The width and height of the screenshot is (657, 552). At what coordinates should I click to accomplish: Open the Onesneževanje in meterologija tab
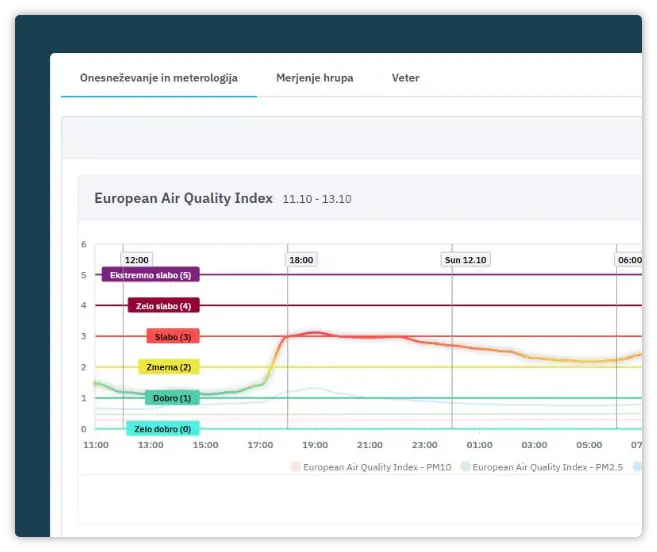pyautogui.click(x=158, y=78)
